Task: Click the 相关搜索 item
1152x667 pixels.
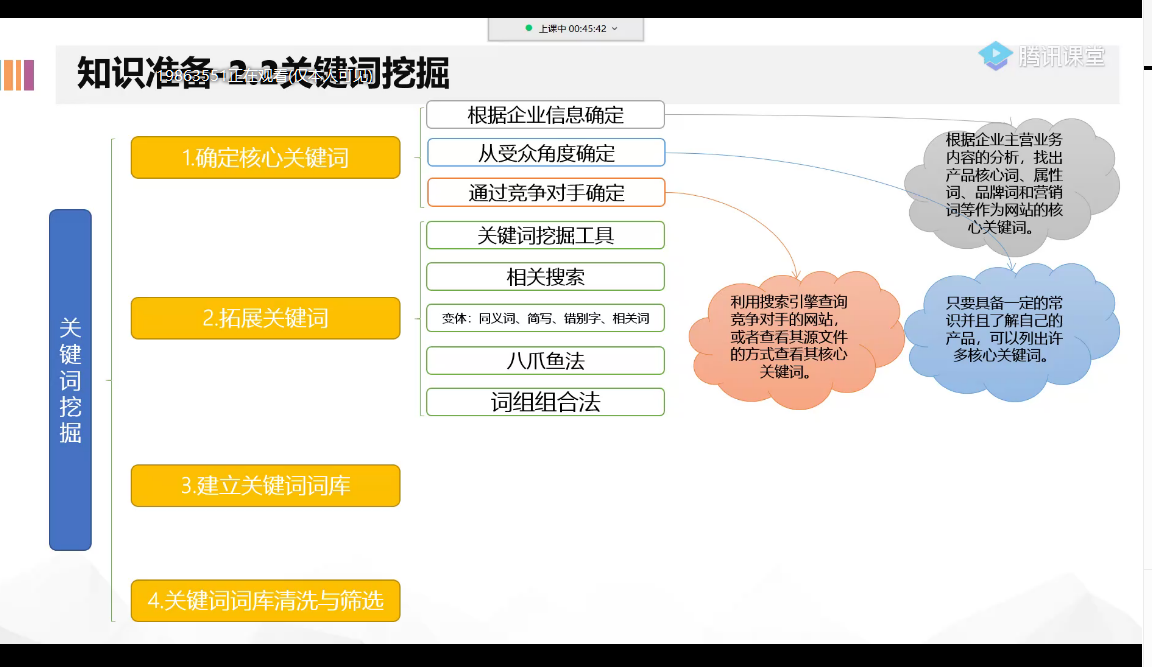Action: click(x=545, y=277)
